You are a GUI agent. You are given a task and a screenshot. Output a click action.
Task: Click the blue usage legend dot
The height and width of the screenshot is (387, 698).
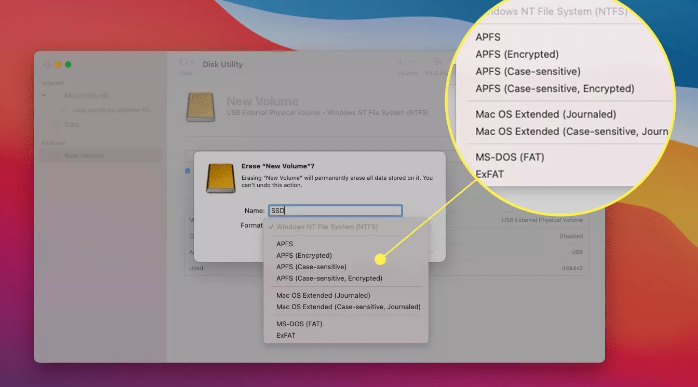coord(187,171)
